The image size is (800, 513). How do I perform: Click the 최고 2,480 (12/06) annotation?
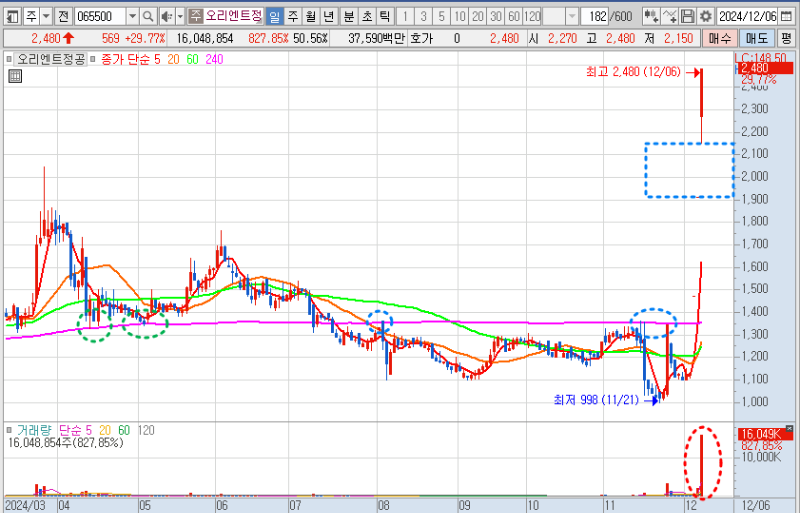pos(633,72)
